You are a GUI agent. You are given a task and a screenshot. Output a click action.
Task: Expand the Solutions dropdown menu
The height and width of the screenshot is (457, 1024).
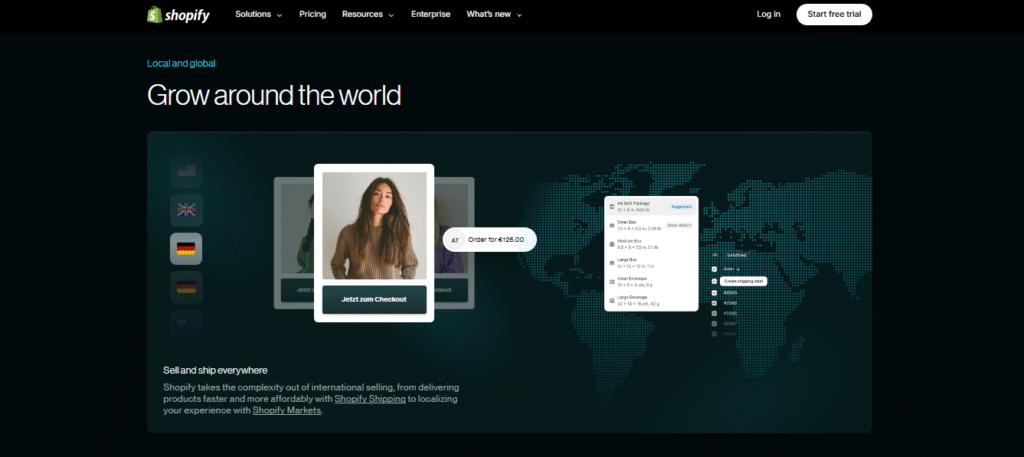pos(259,14)
